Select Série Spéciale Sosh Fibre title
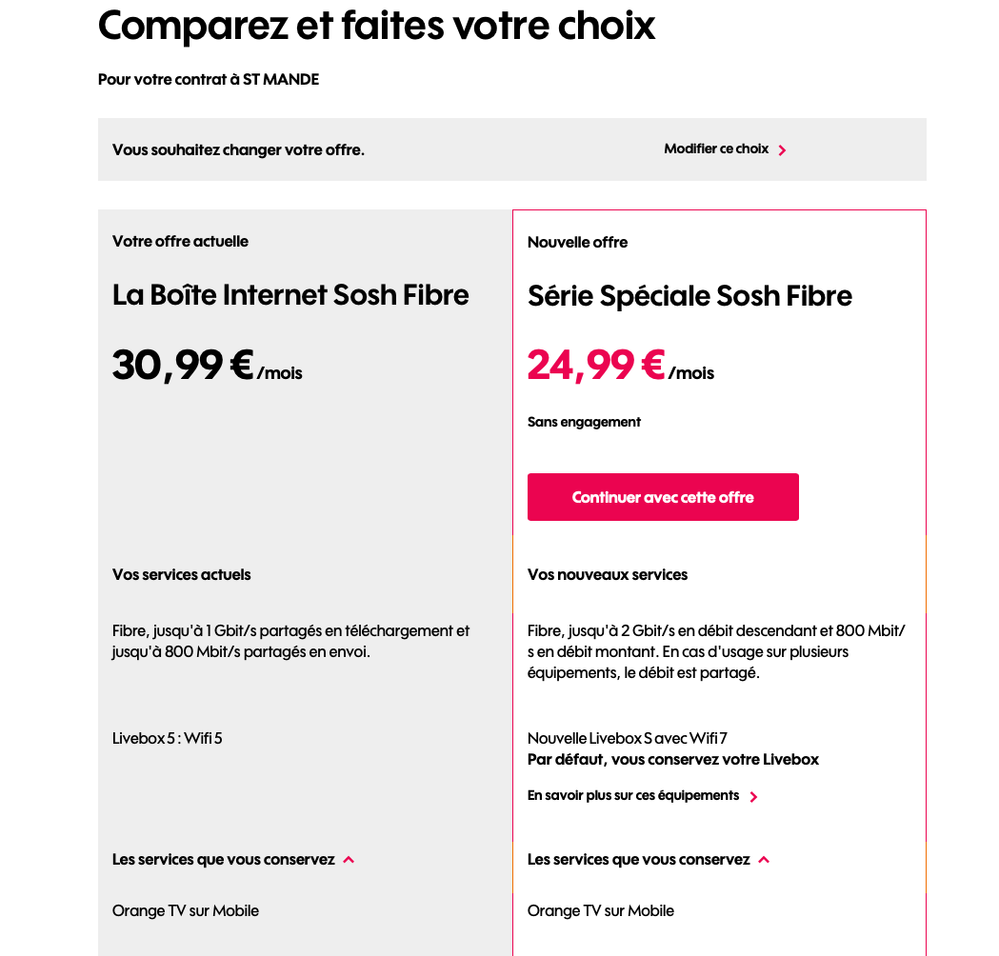Image resolution: width=999 pixels, height=956 pixels. click(689, 296)
